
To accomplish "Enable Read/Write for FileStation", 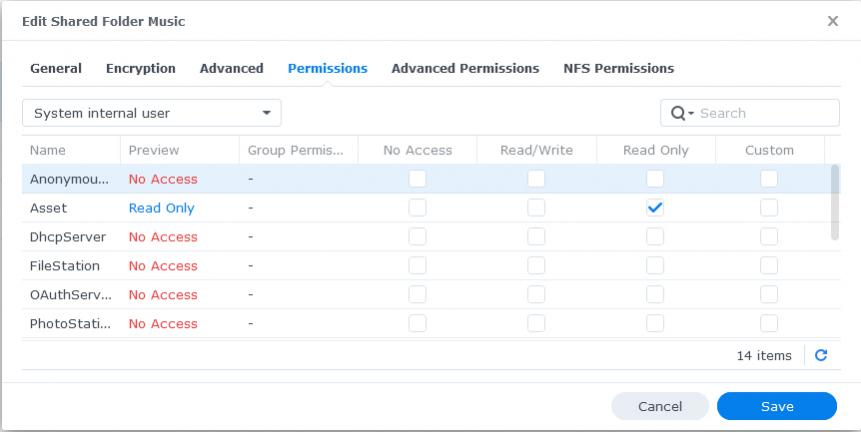I will [536, 266].
